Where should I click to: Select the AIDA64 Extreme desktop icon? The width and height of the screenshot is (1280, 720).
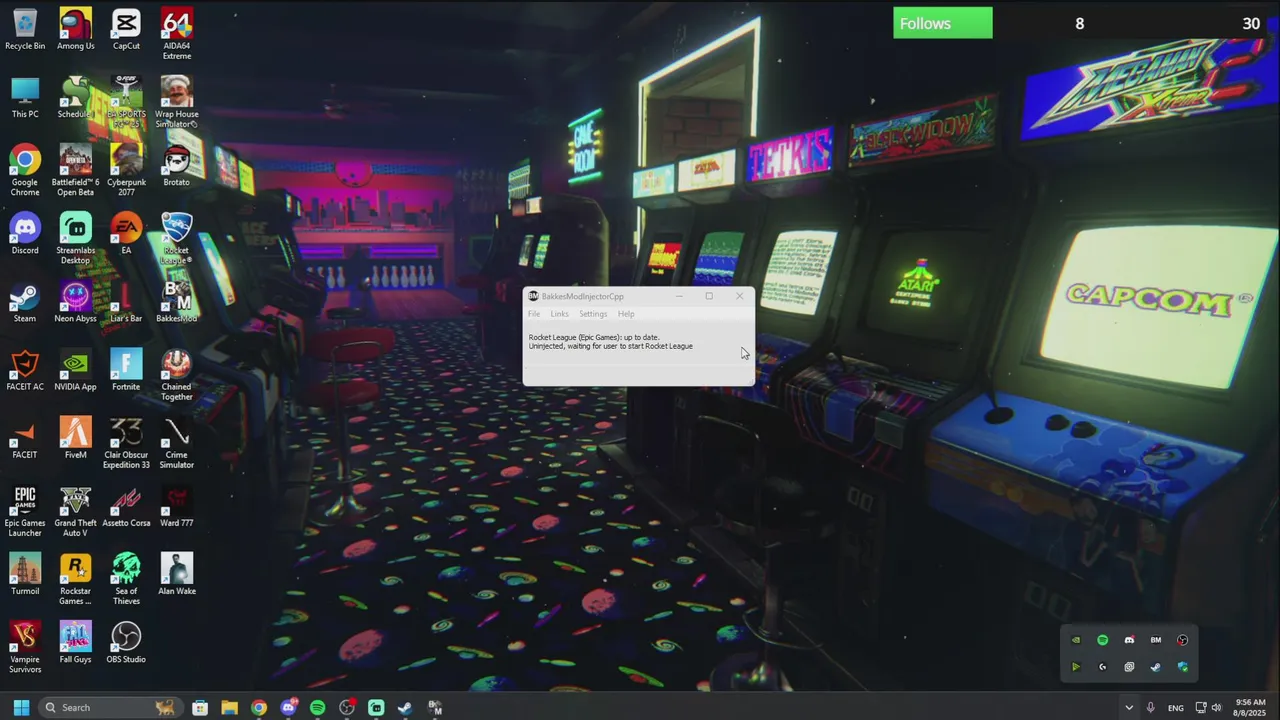177,34
